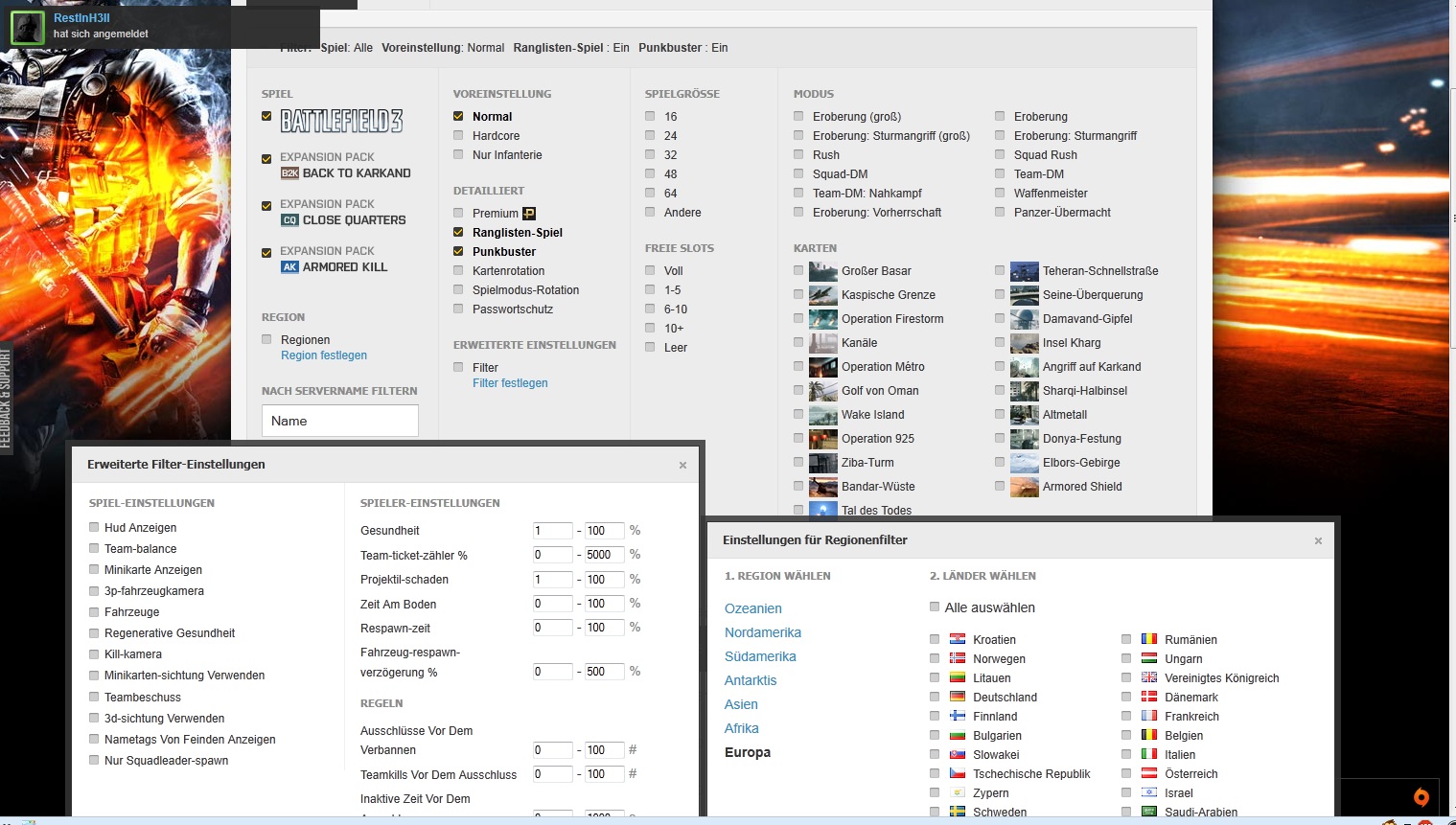Viewport: 1456px width, 825px height.
Task: Check the Armored Kill expansion checkbox
Action: 266,253
